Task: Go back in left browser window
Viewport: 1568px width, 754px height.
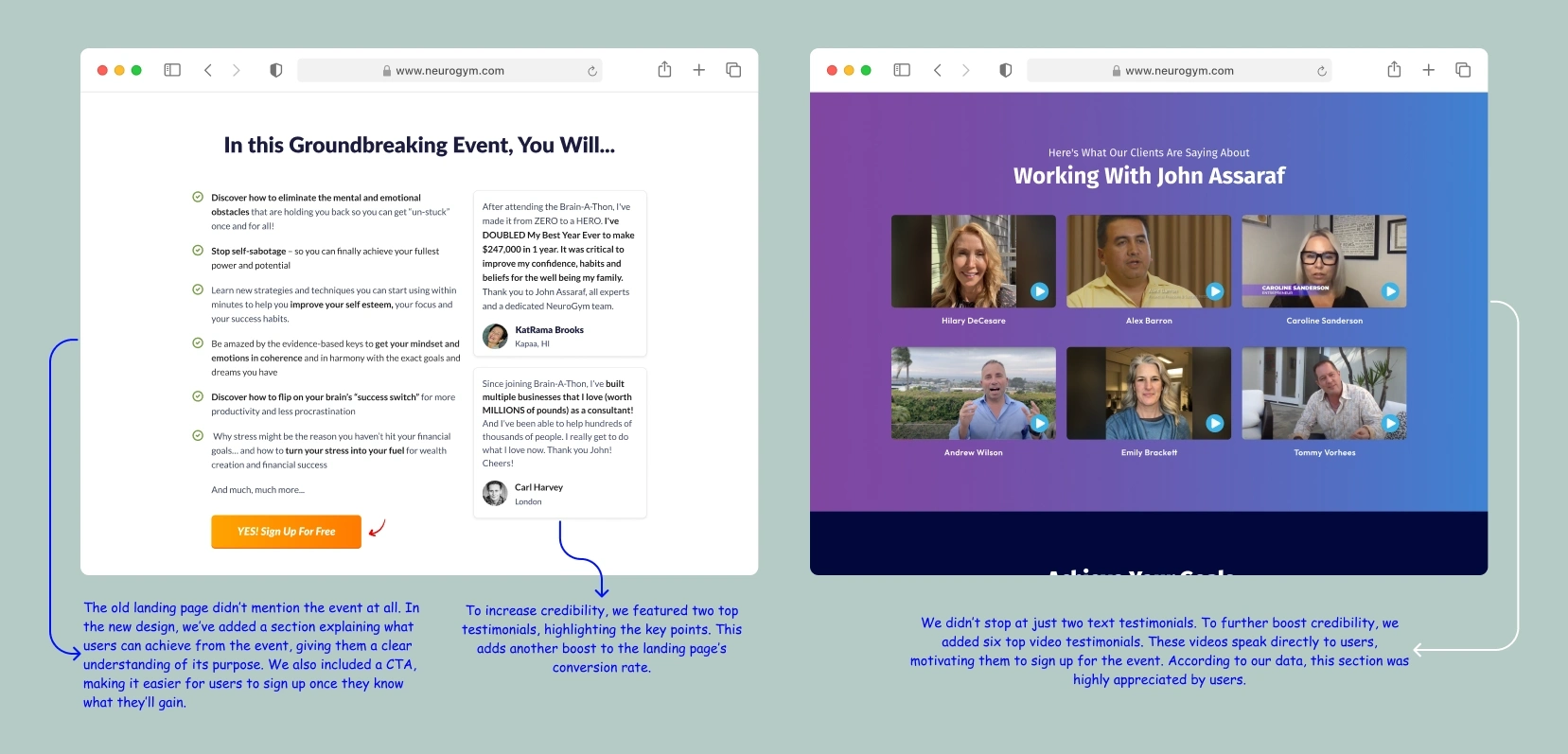Action: (x=208, y=70)
